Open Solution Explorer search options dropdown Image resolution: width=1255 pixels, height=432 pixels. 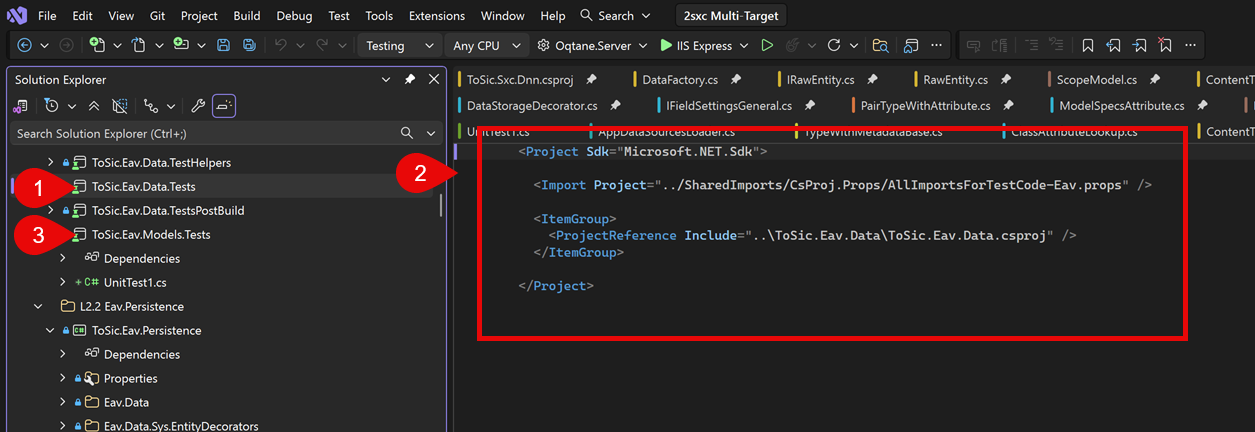click(431, 133)
